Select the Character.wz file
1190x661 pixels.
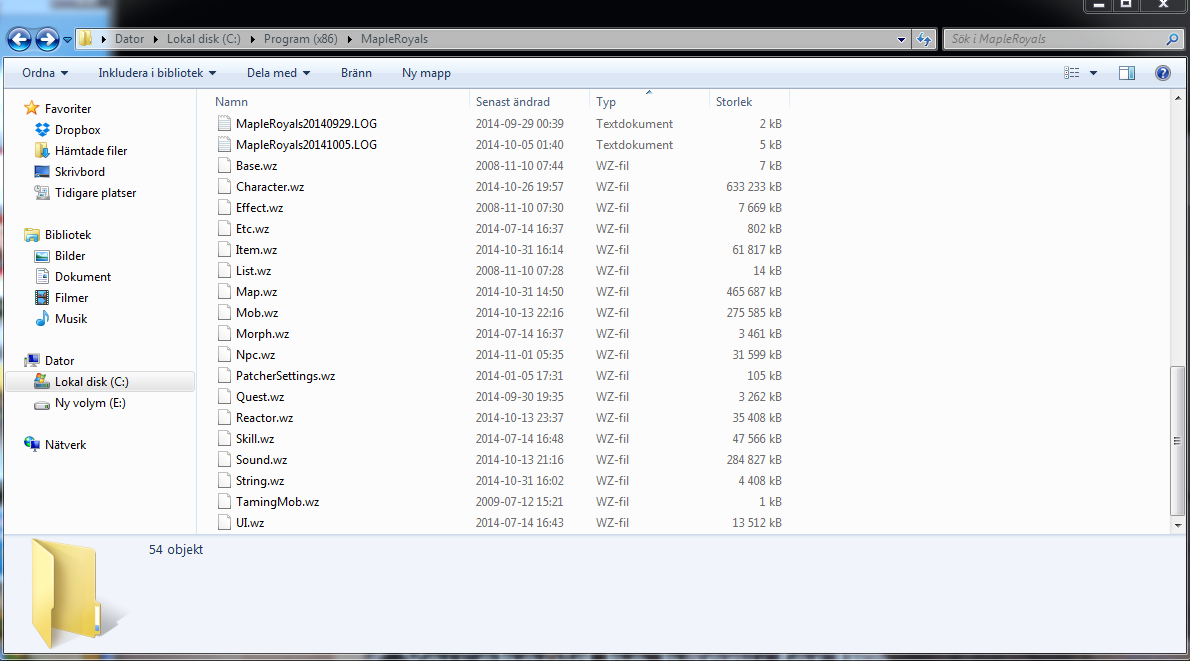(269, 187)
